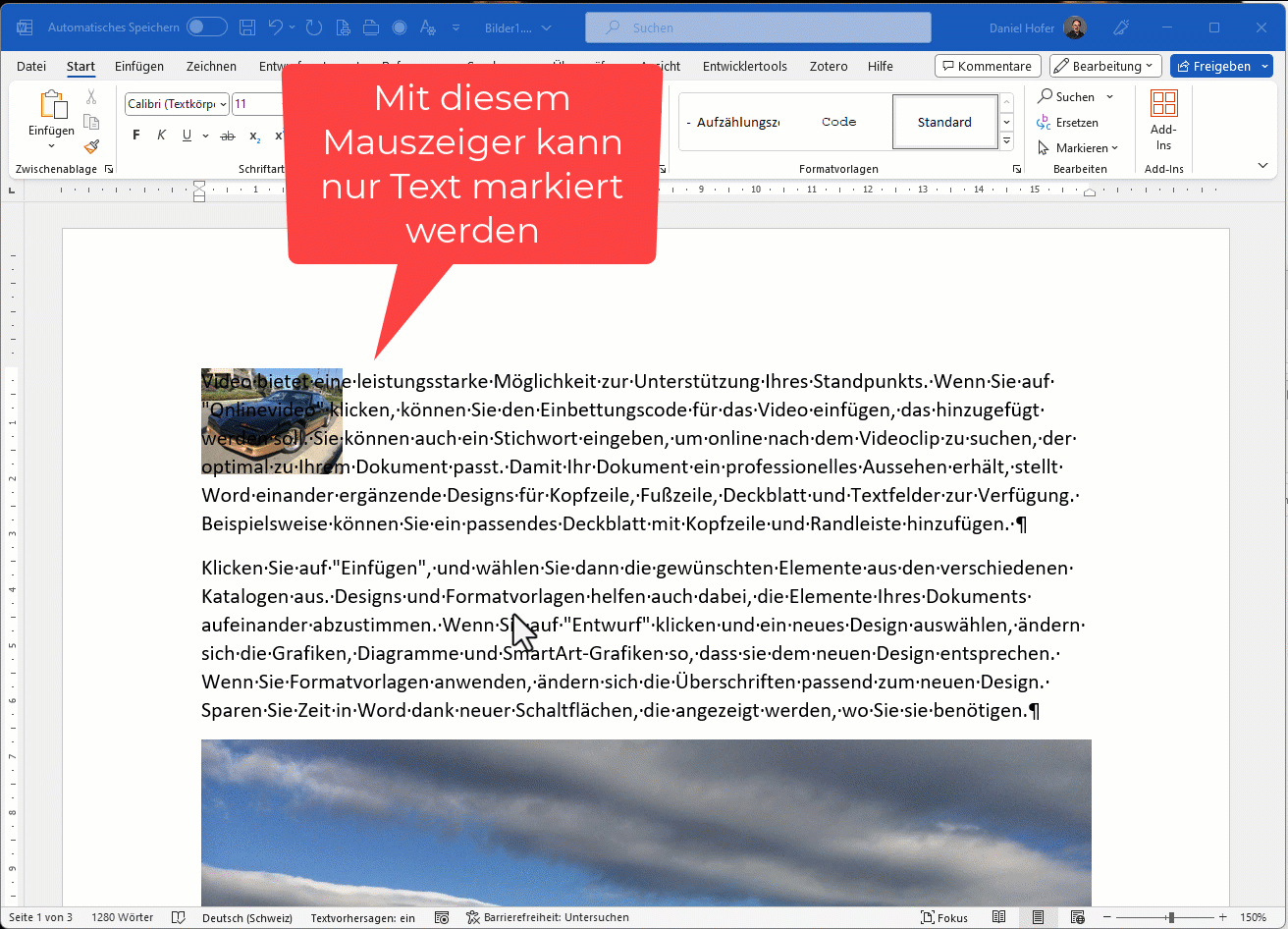Toggle italic formatting with K button
The height and width of the screenshot is (929, 1288).
162,136
